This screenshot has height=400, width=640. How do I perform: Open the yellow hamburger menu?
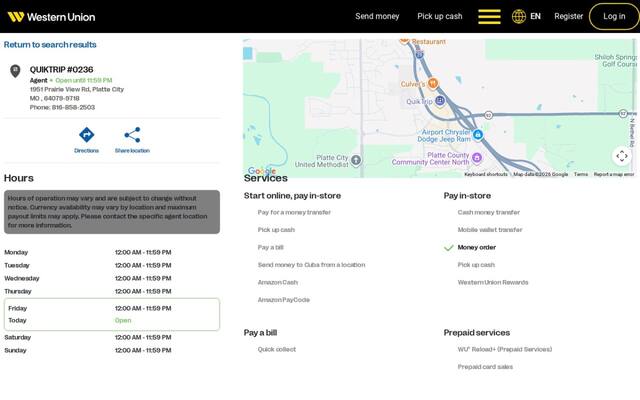pyautogui.click(x=489, y=17)
